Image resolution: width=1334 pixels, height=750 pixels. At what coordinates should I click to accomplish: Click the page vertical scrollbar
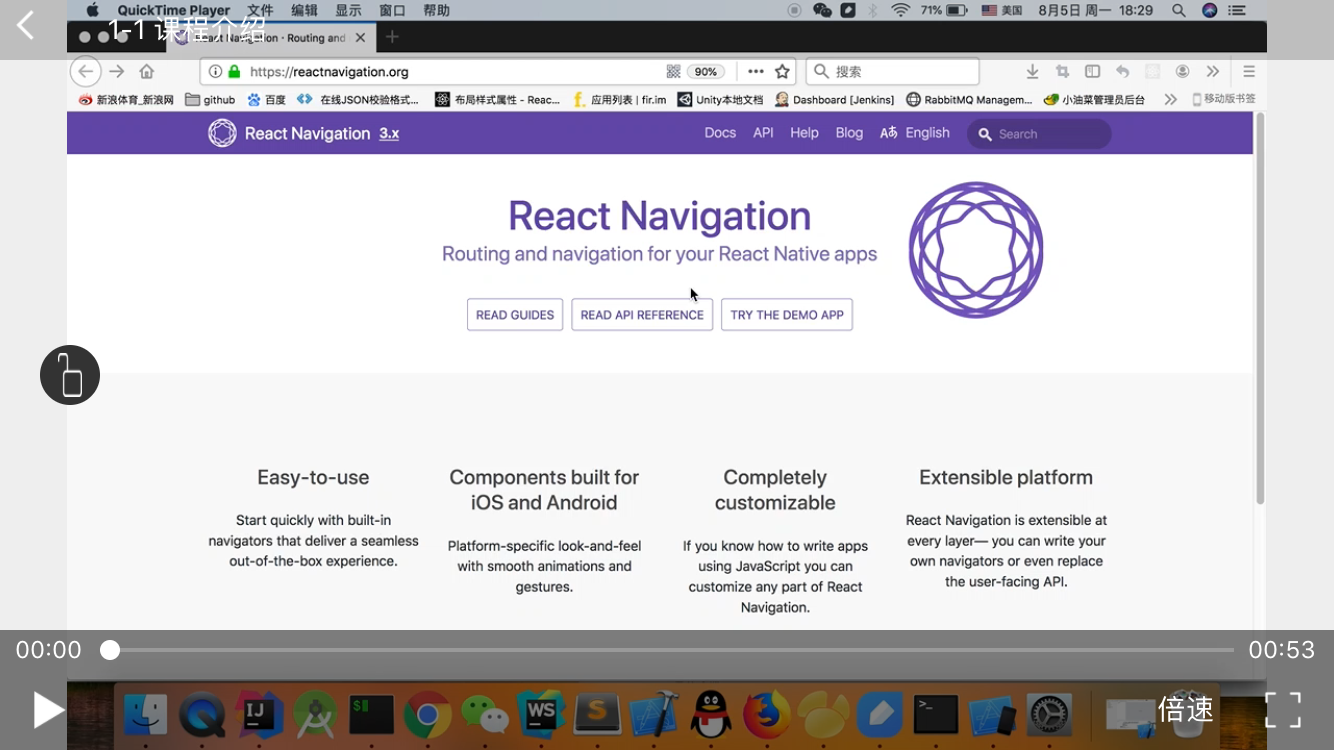tap(1260, 310)
